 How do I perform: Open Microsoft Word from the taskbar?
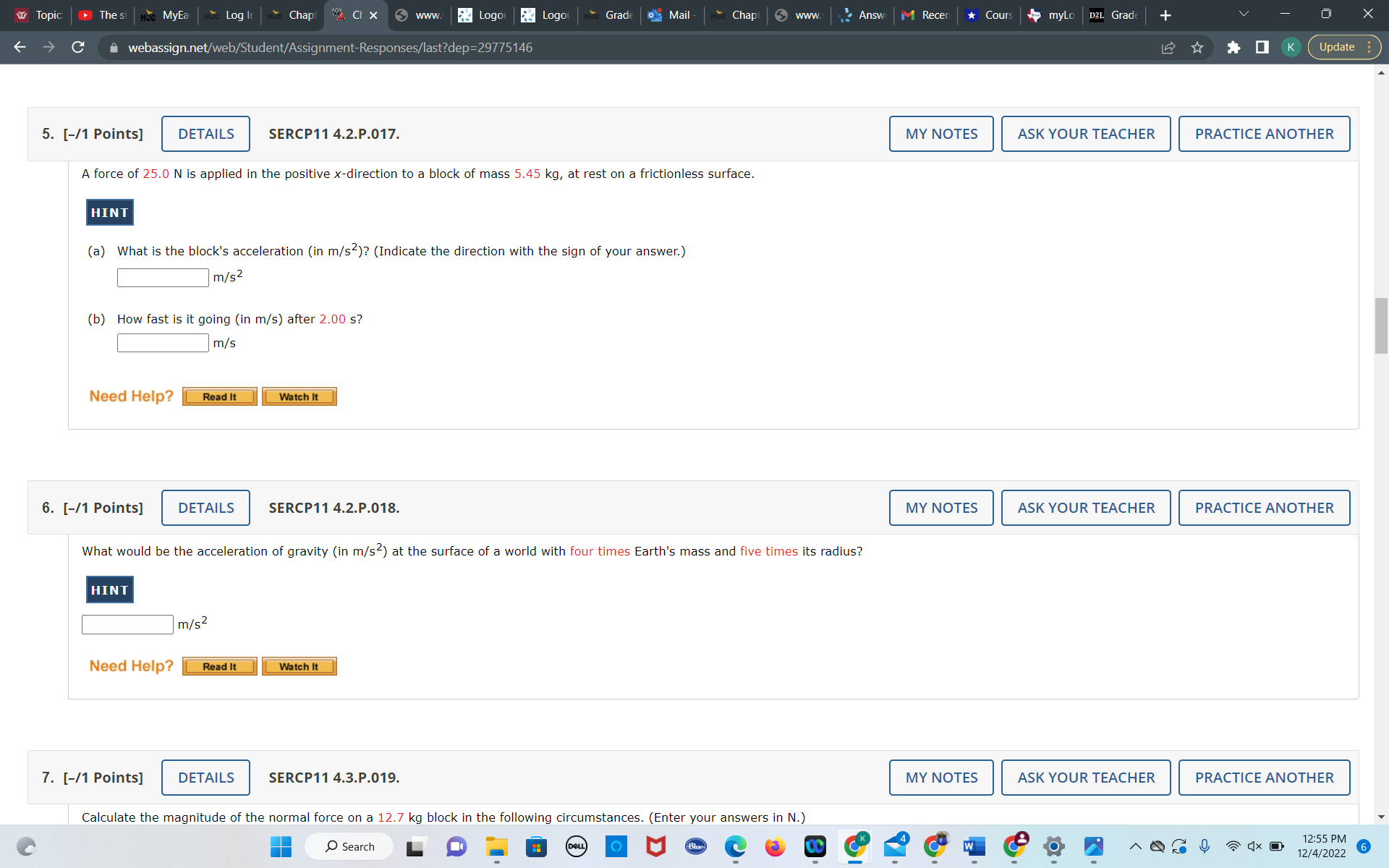pos(974,846)
